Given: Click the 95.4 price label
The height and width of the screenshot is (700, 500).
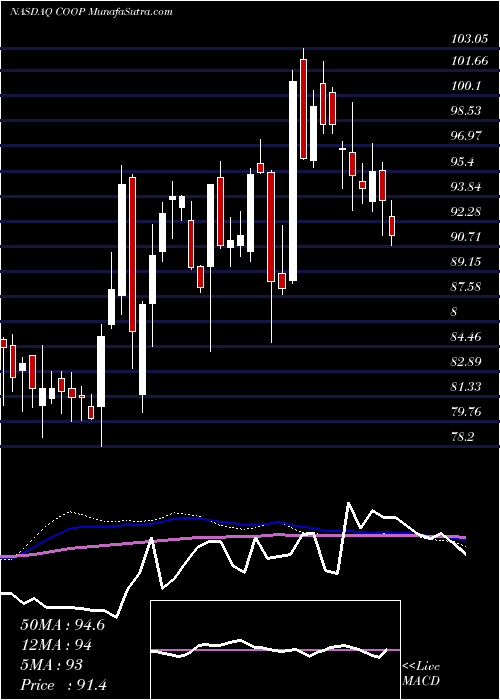Looking at the screenshot, I should tap(462, 162).
